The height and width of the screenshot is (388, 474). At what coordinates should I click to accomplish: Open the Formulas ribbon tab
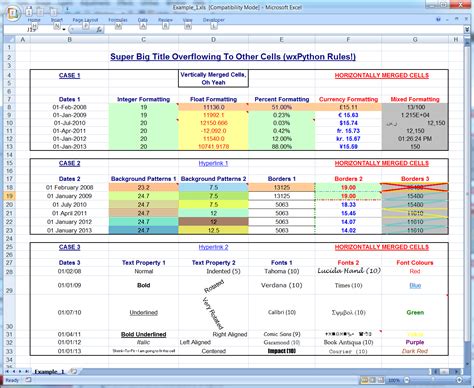118,20
